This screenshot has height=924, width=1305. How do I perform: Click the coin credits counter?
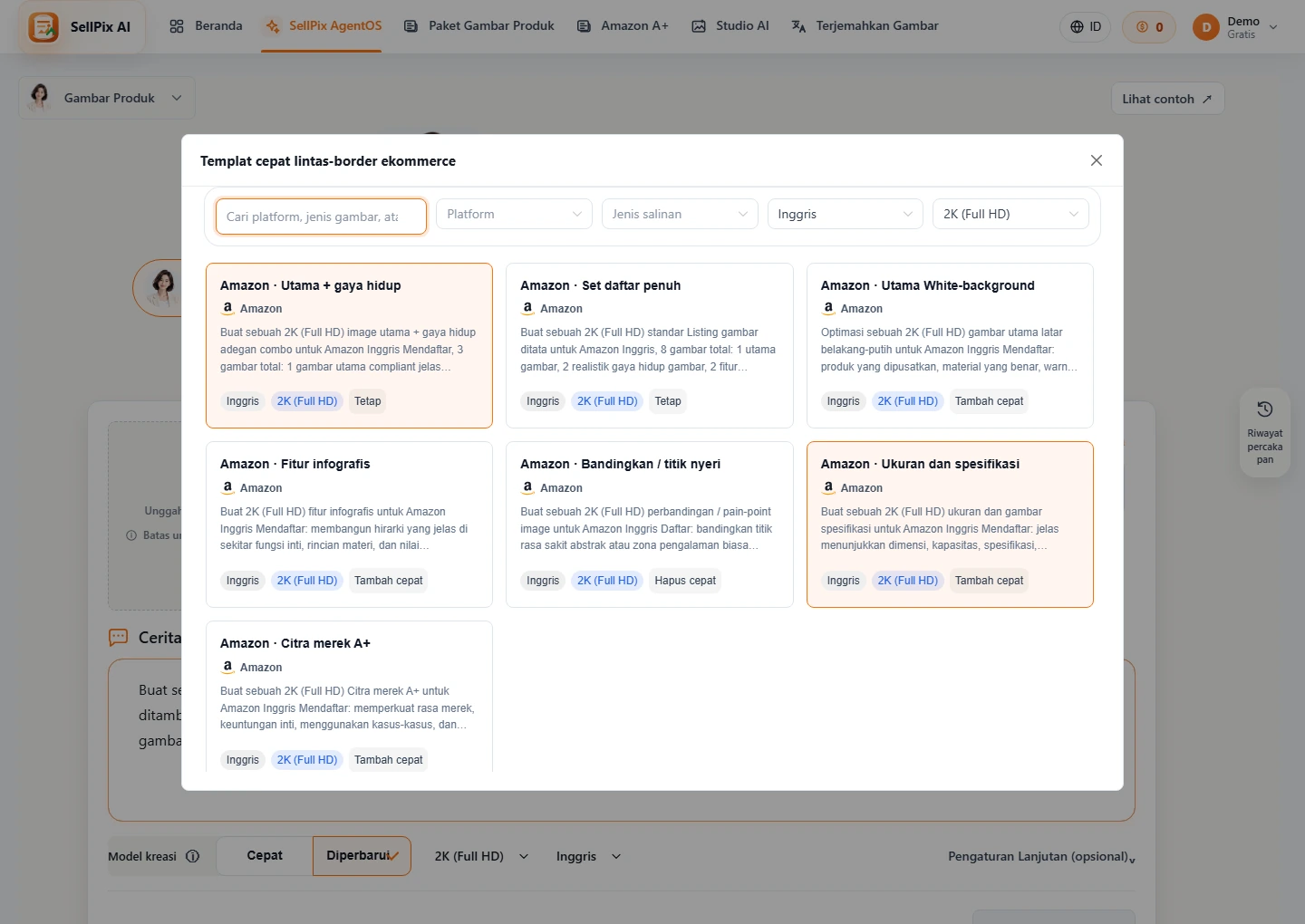[x=1149, y=27]
